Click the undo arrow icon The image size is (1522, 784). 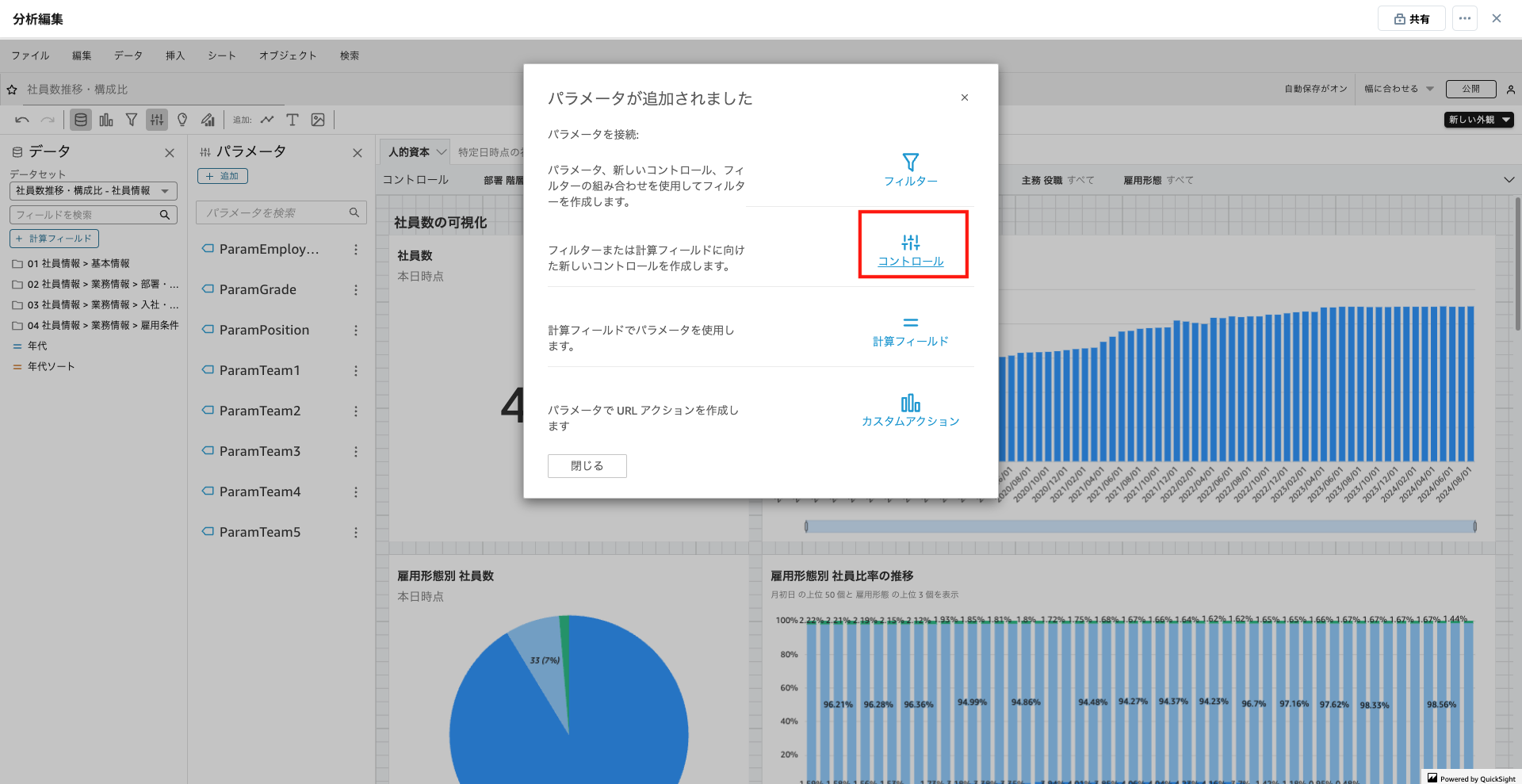click(x=22, y=120)
